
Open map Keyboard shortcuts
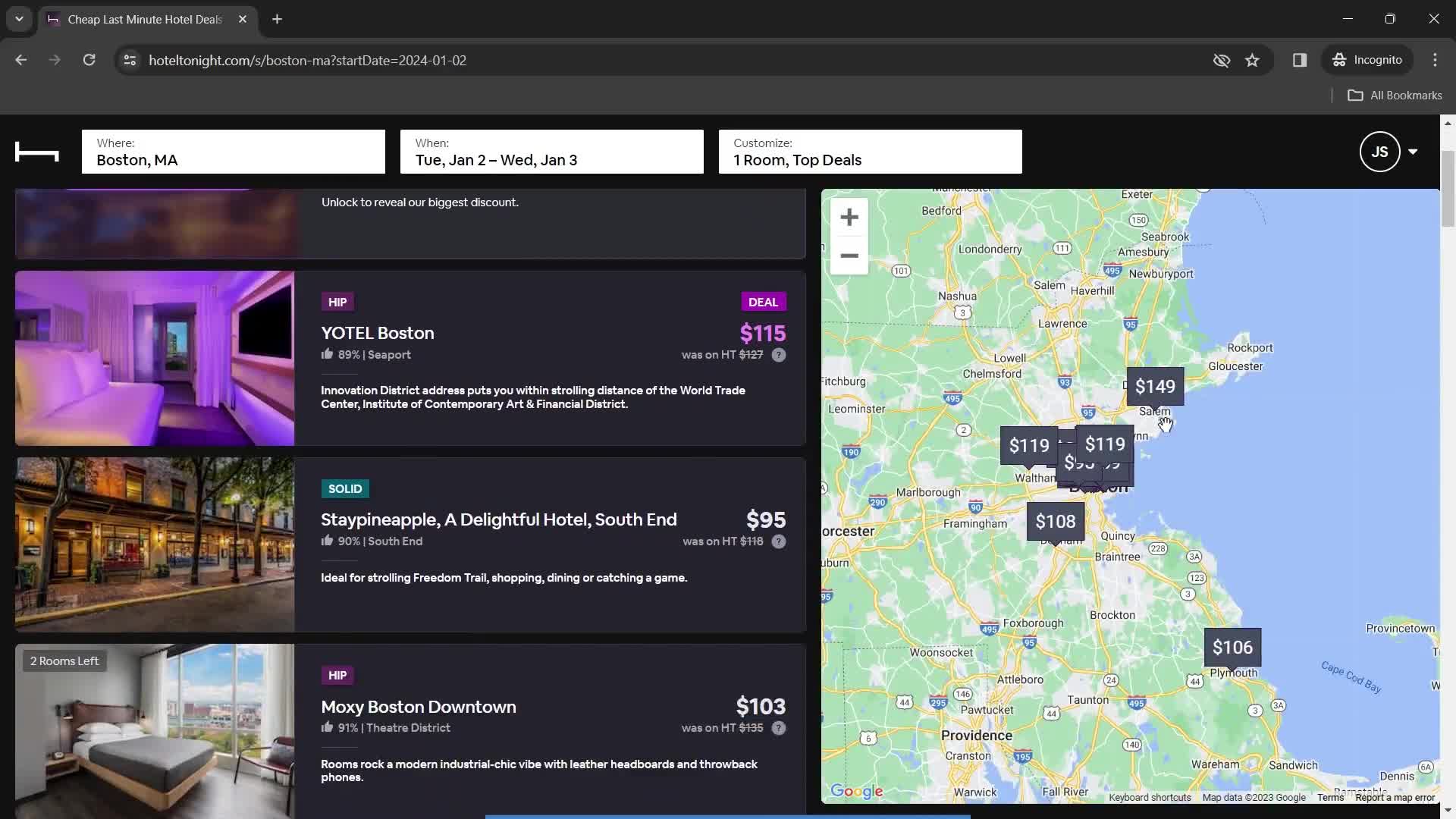coord(1150,797)
